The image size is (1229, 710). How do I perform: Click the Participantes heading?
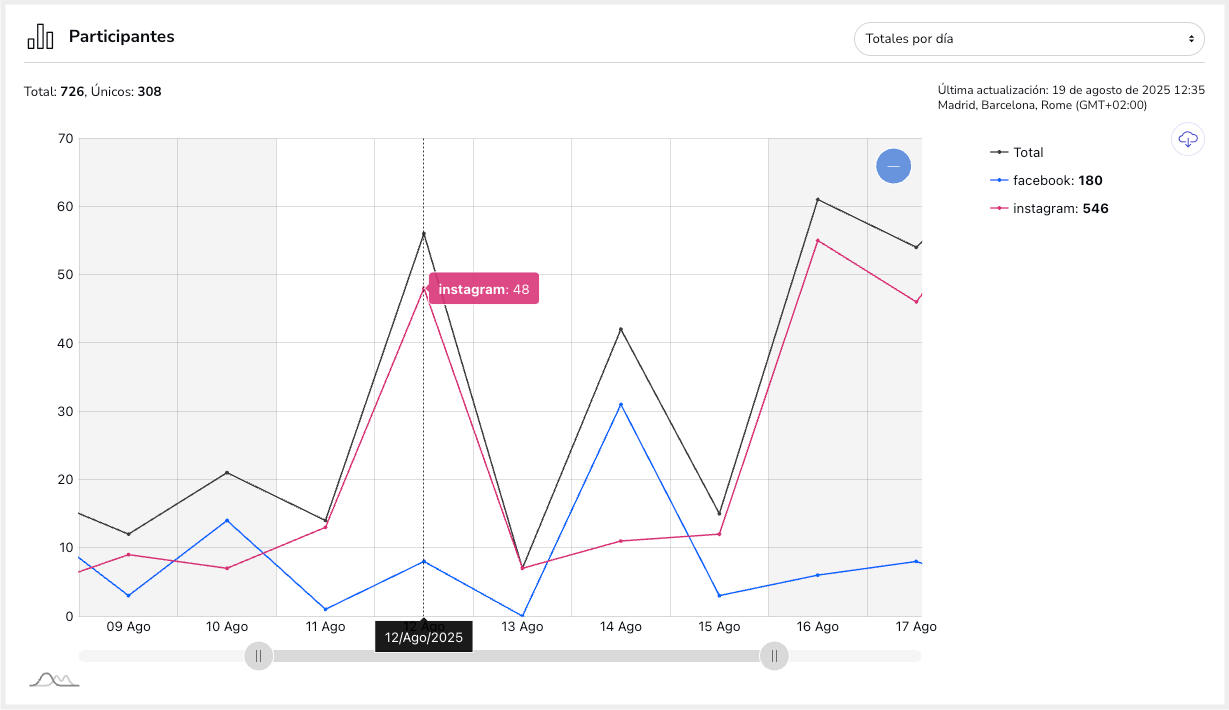click(121, 37)
